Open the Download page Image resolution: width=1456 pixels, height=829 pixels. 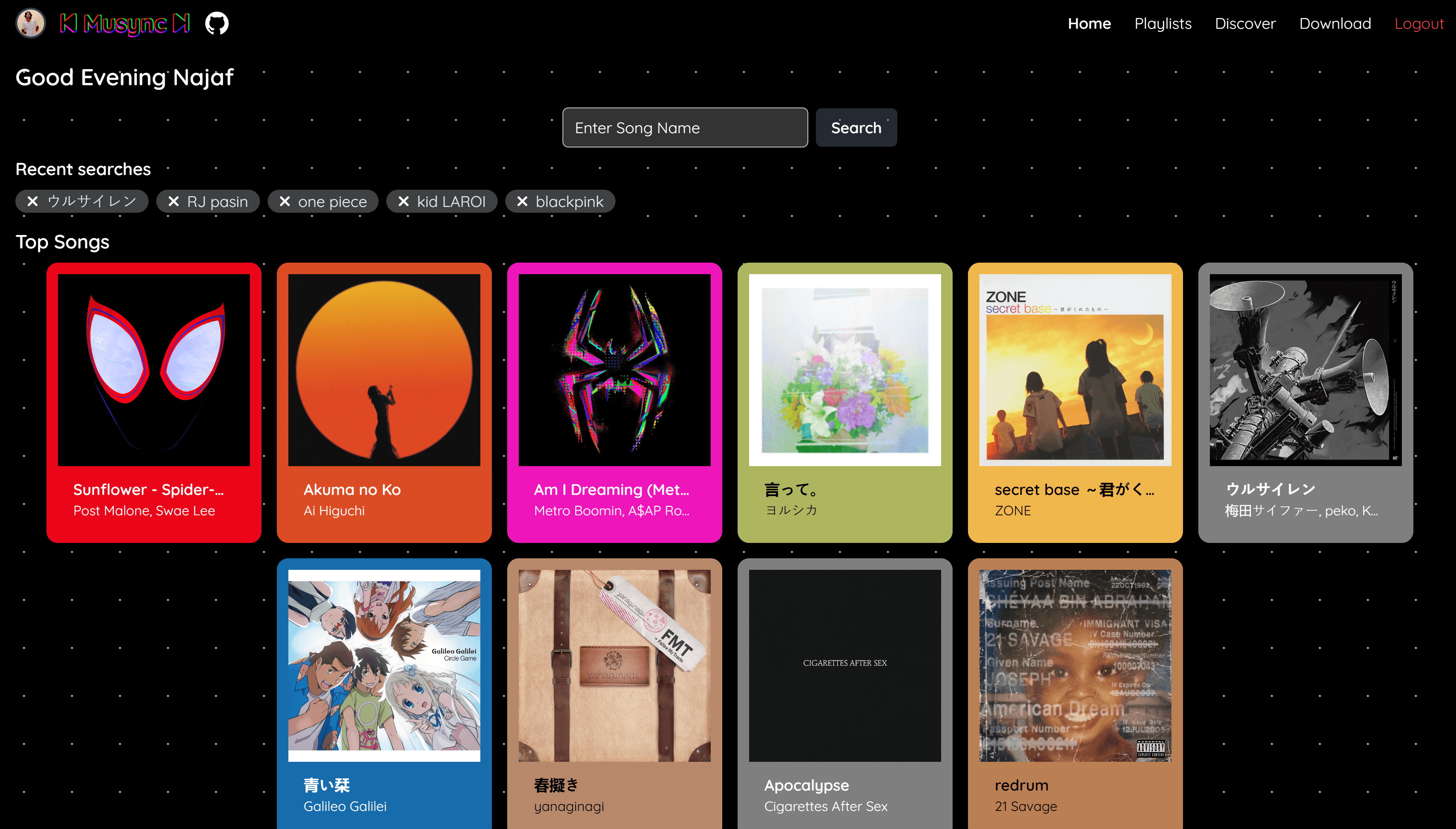point(1335,23)
